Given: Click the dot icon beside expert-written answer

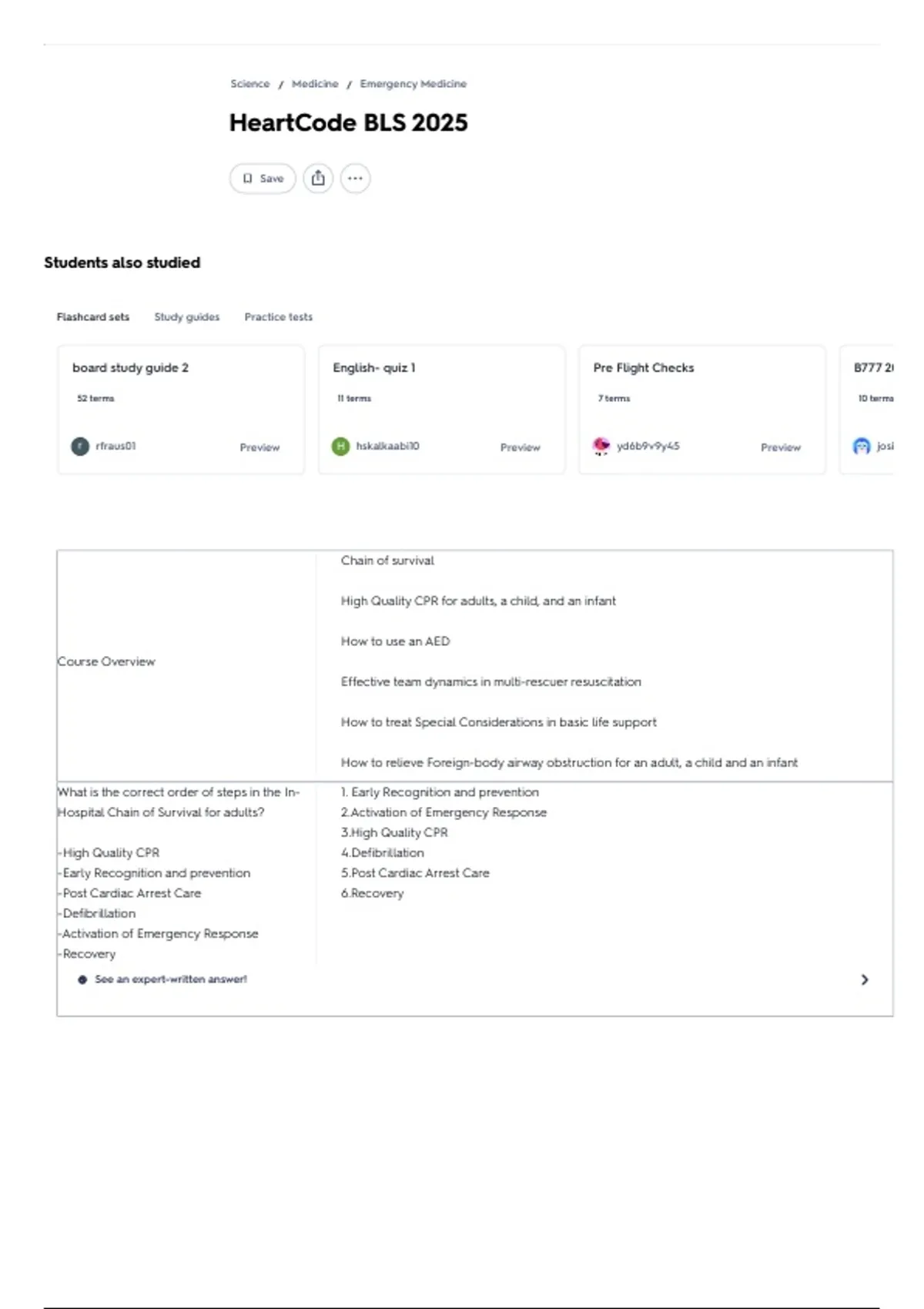Looking at the screenshot, I should [x=82, y=980].
